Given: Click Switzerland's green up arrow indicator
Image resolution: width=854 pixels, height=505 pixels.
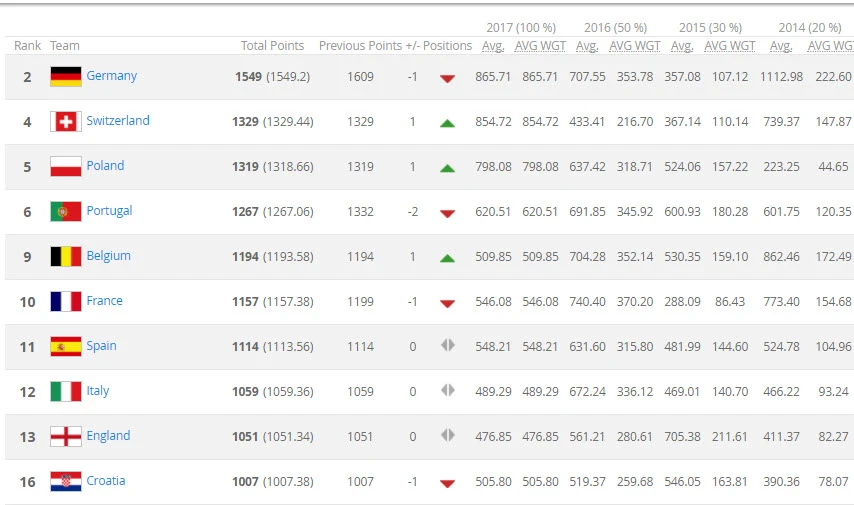Looking at the screenshot, I should point(447,122).
